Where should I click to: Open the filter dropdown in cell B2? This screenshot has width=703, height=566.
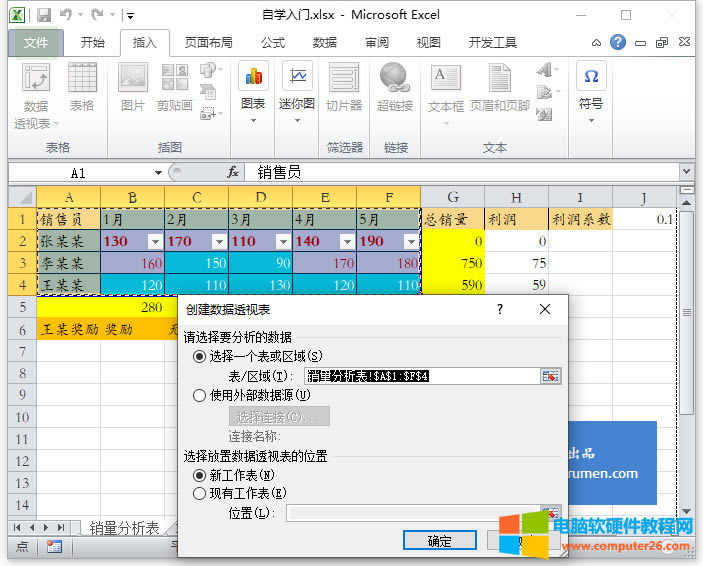pyautogui.click(x=154, y=241)
